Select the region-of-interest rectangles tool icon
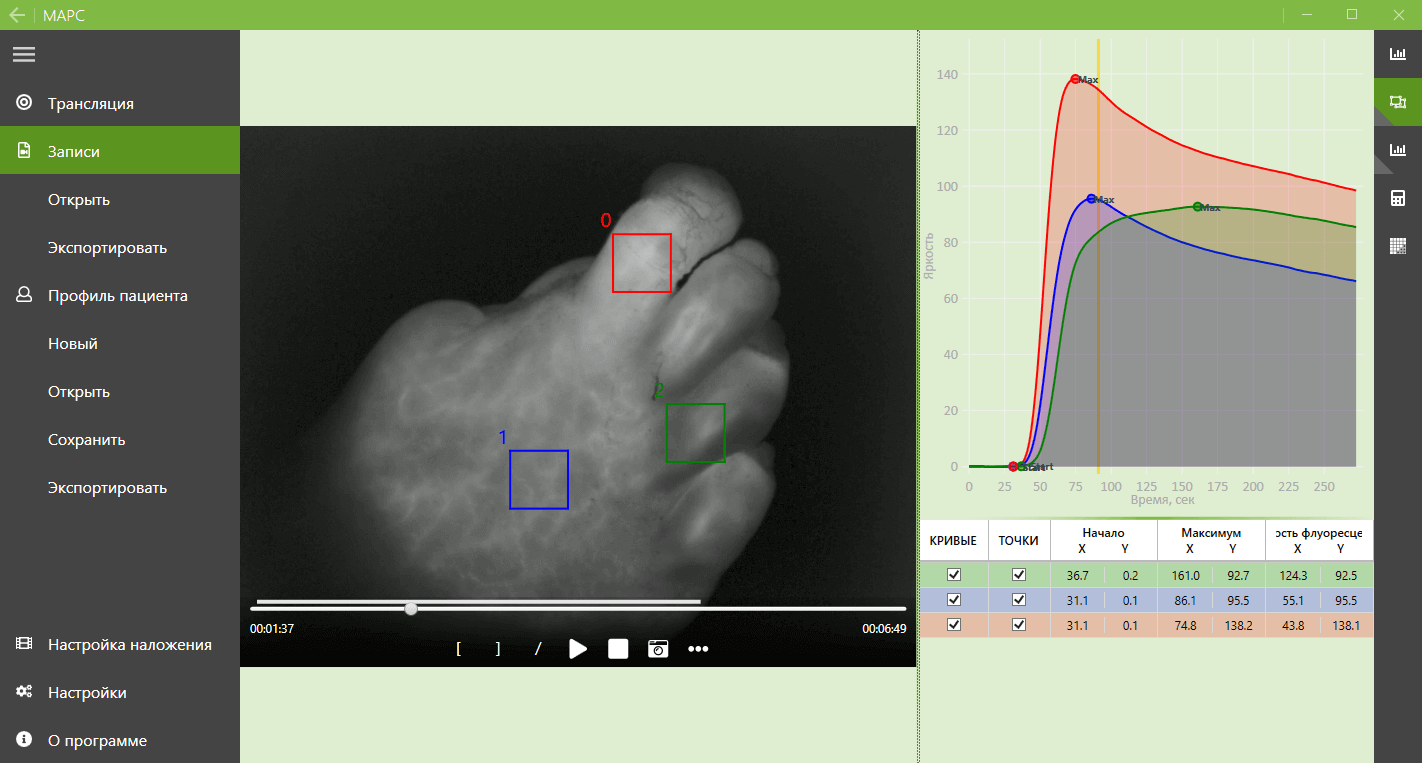 click(1398, 102)
